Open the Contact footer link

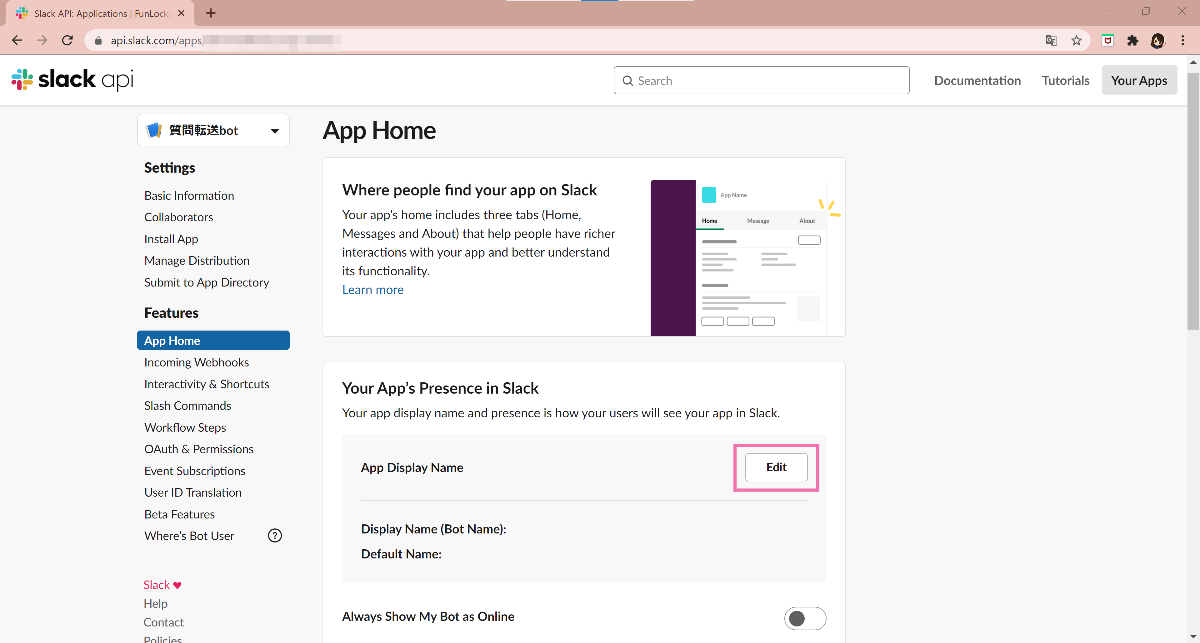click(x=163, y=622)
